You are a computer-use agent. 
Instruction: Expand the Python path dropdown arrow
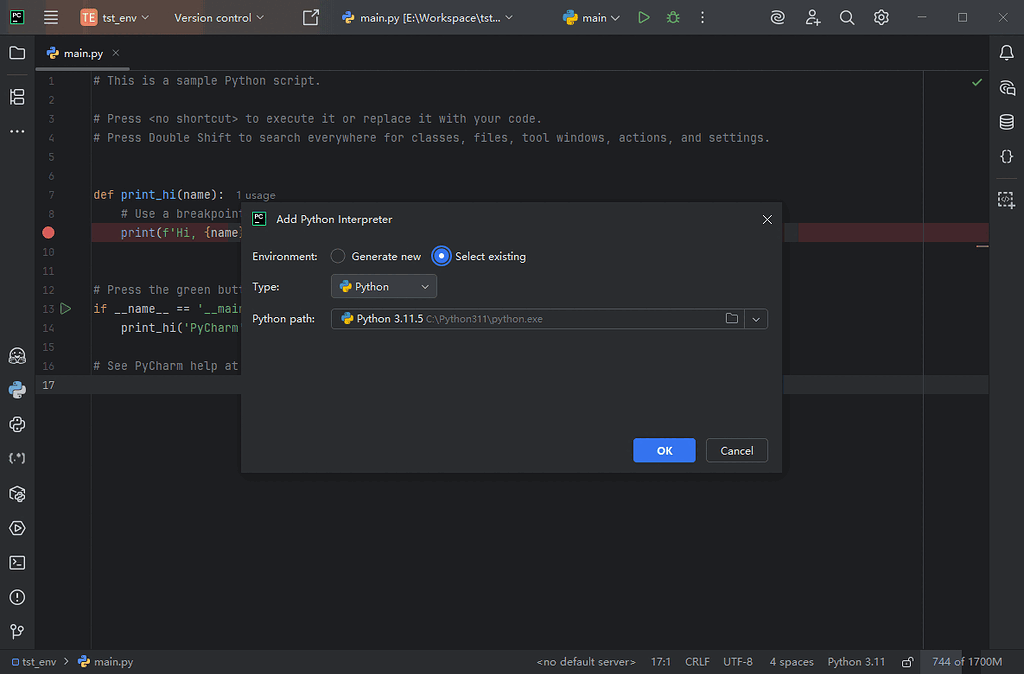coord(756,319)
